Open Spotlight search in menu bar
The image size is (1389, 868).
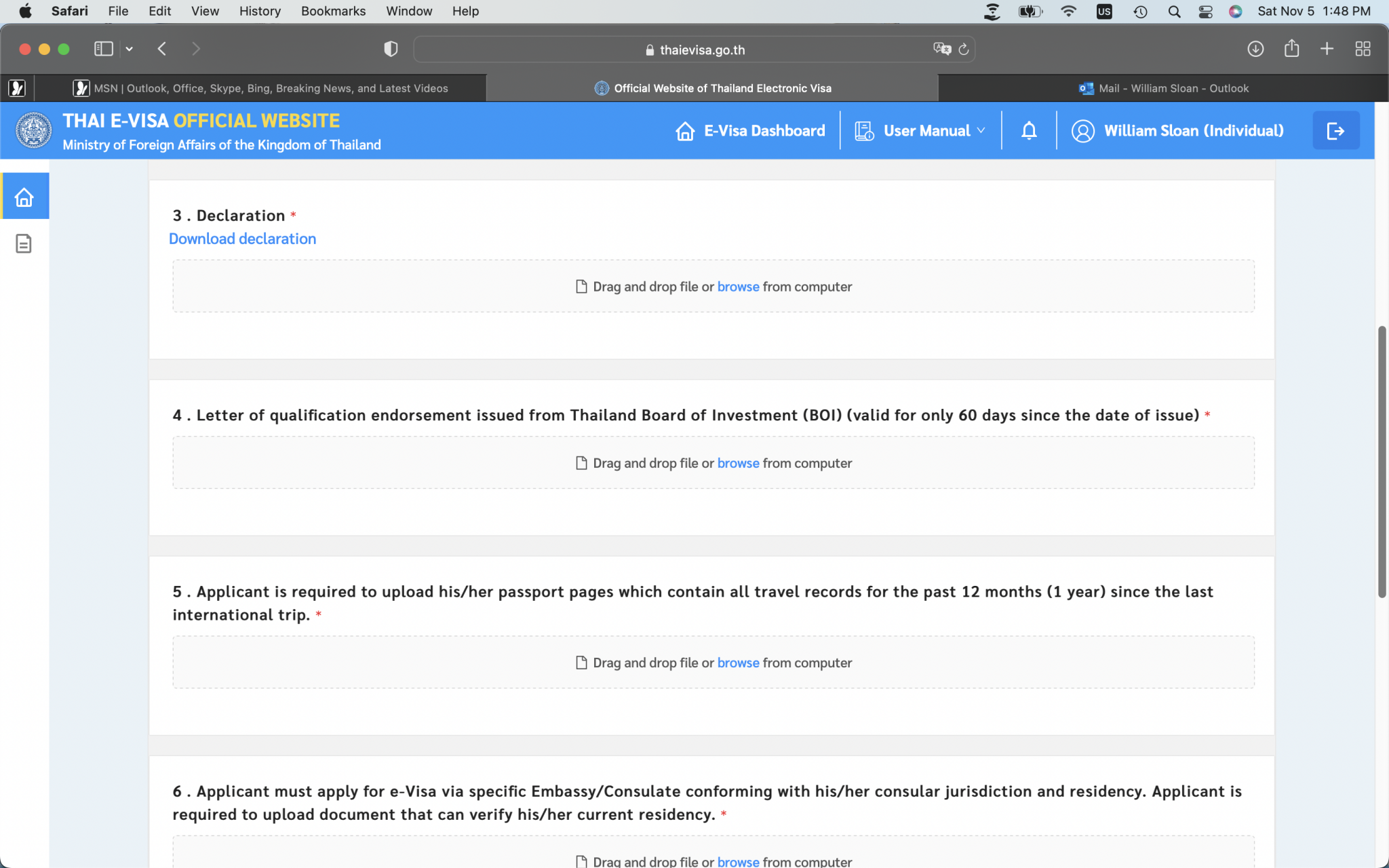1175,12
